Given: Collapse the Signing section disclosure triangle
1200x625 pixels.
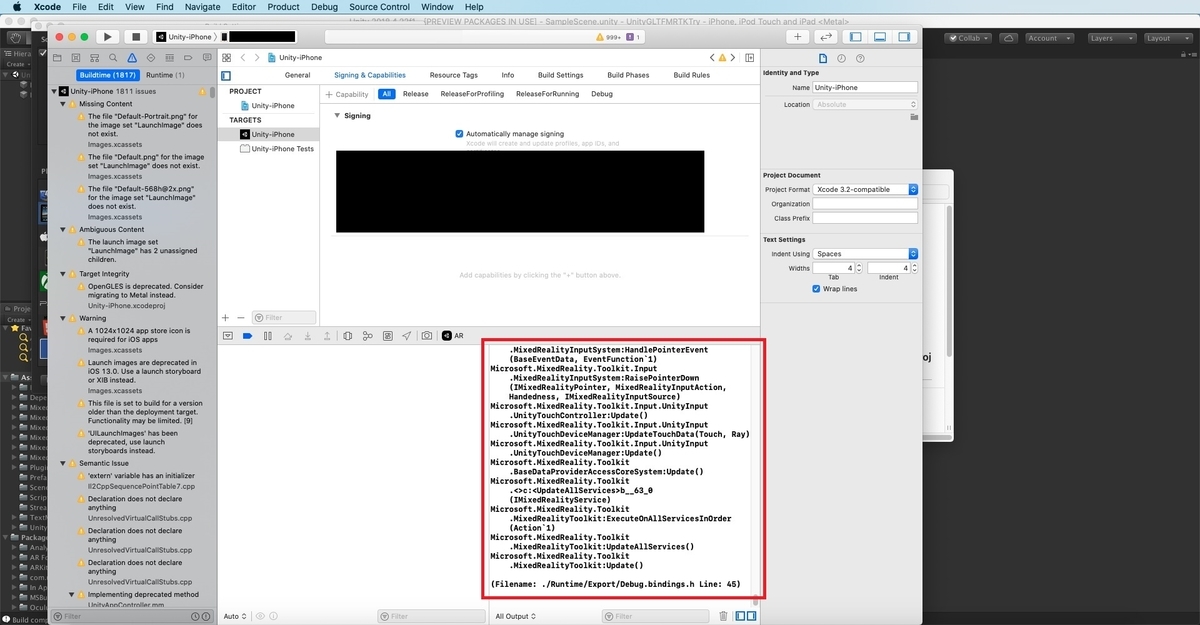Looking at the screenshot, I should click(x=337, y=116).
